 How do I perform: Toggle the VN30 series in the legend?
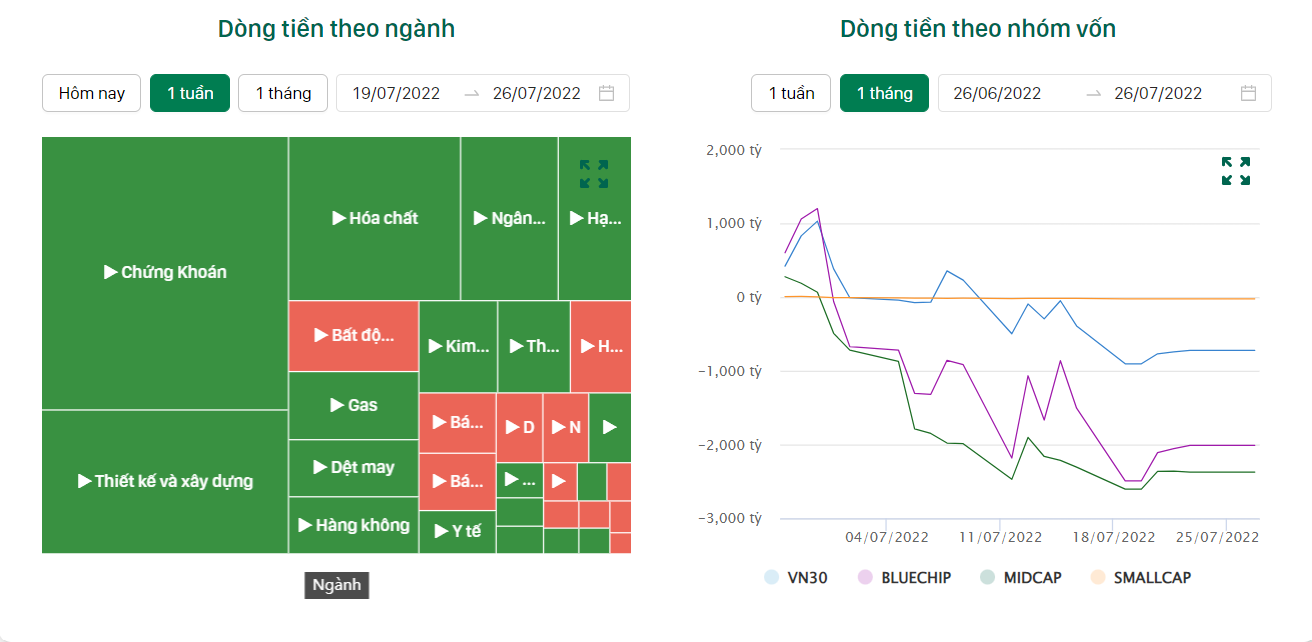pyautogui.click(x=795, y=577)
